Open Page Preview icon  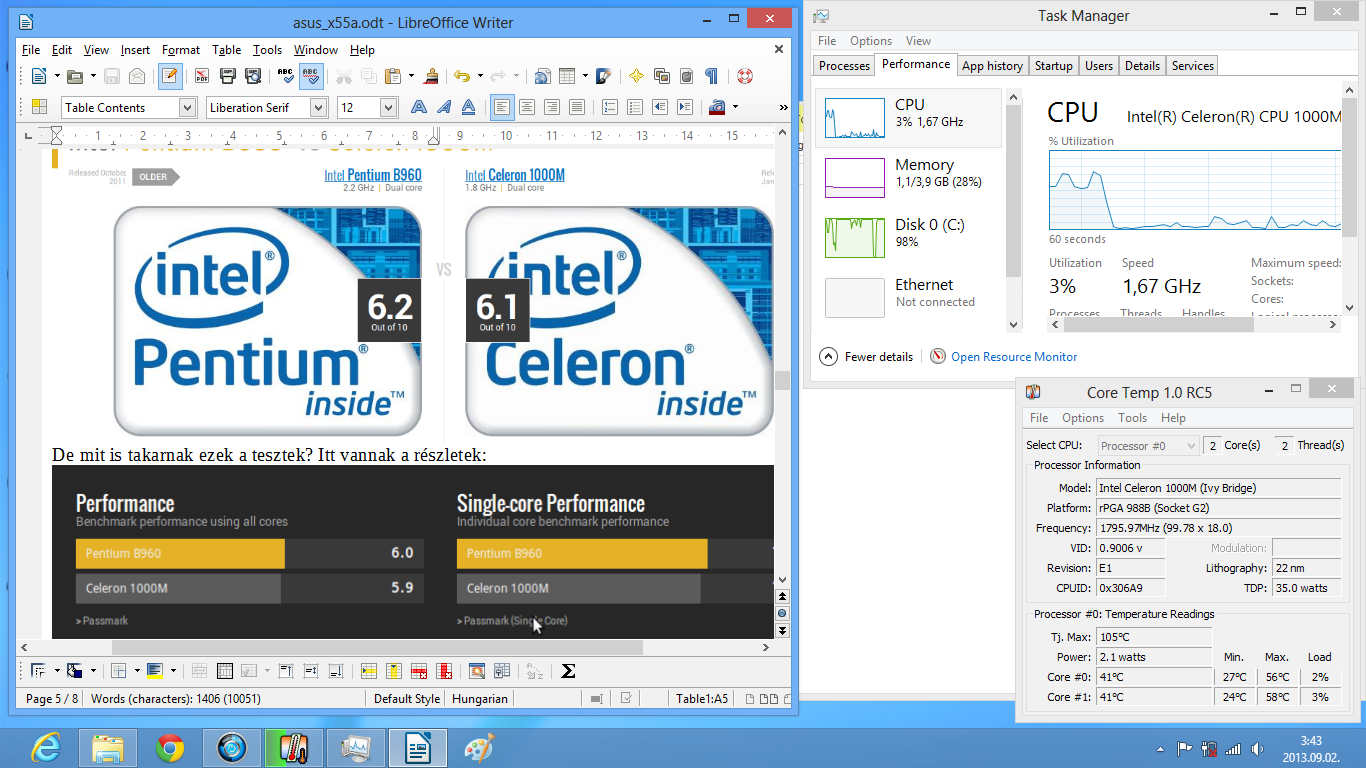click(253, 76)
